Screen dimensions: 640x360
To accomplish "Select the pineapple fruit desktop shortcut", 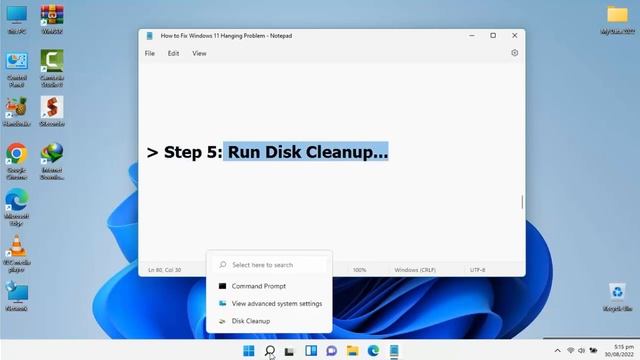I will [17, 111].
